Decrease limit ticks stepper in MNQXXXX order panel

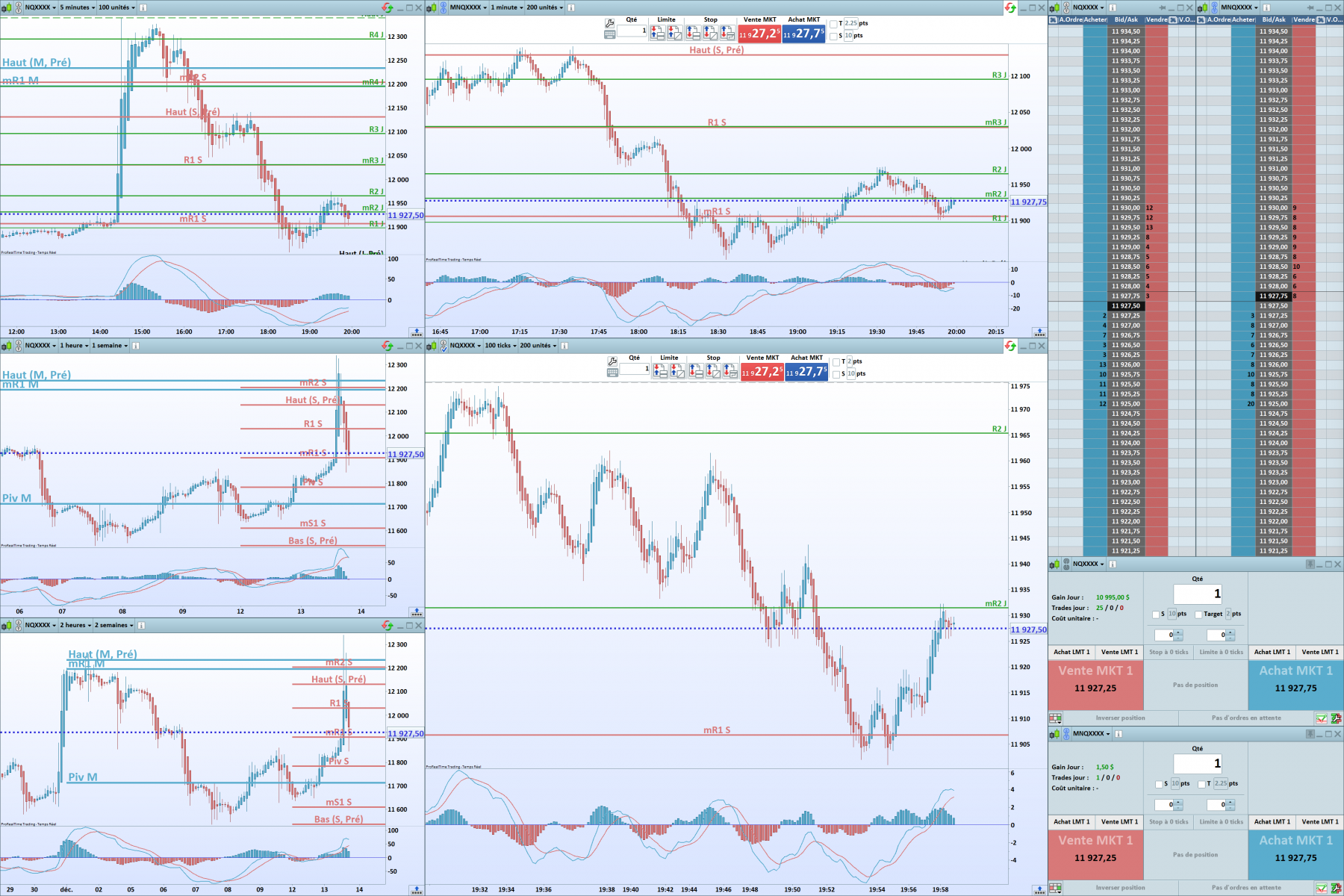tap(1231, 808)
